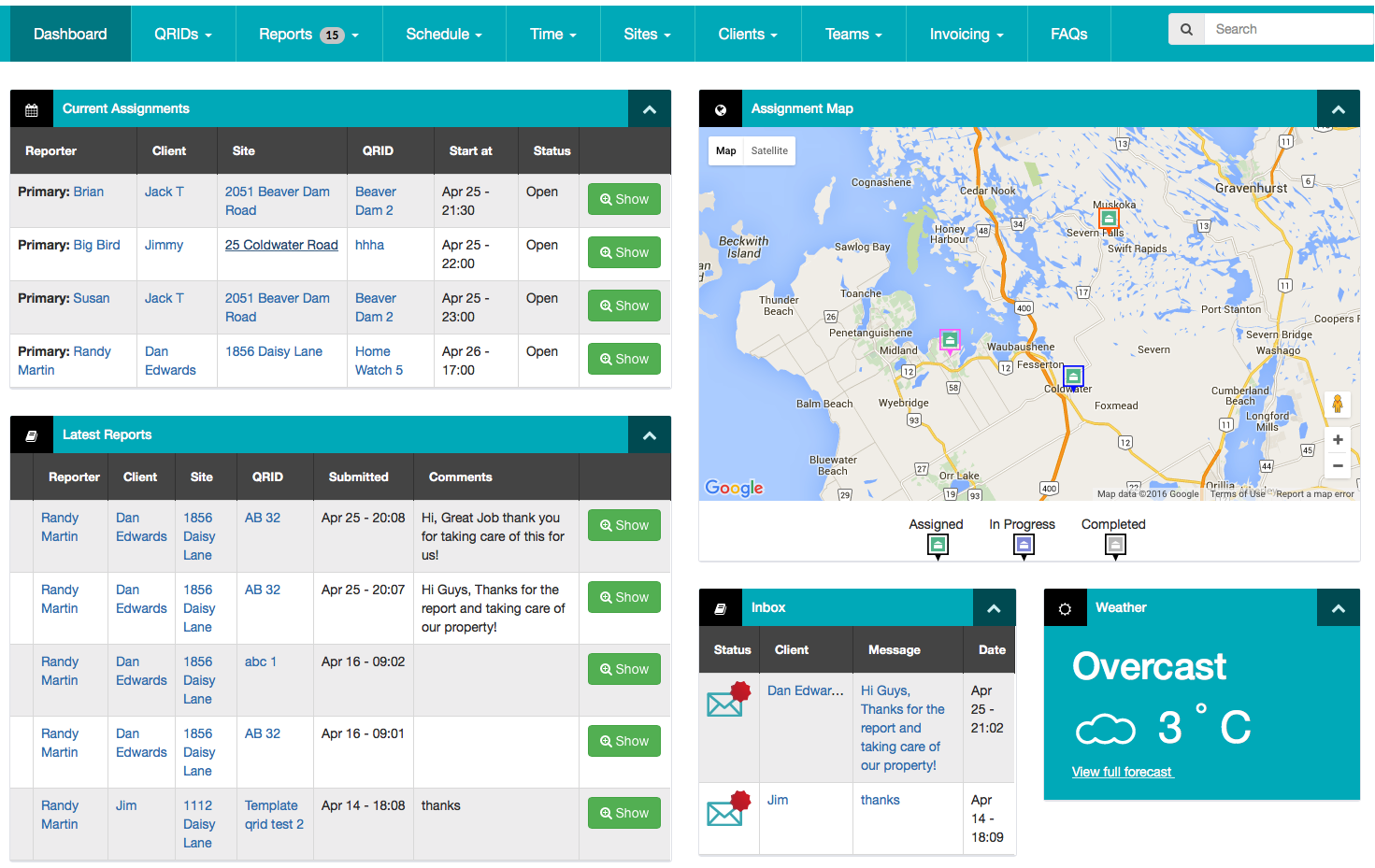Click the search magnifier icon in navbar
Image resolution: width=1375 pixels, height=868 pixels.
1186,30
